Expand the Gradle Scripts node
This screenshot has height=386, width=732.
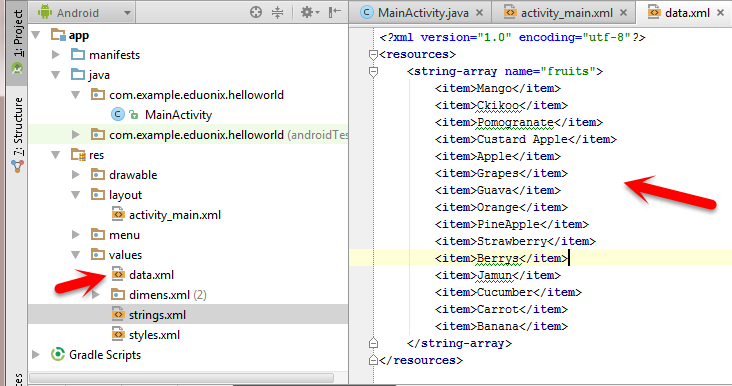(x=36, y=354)
